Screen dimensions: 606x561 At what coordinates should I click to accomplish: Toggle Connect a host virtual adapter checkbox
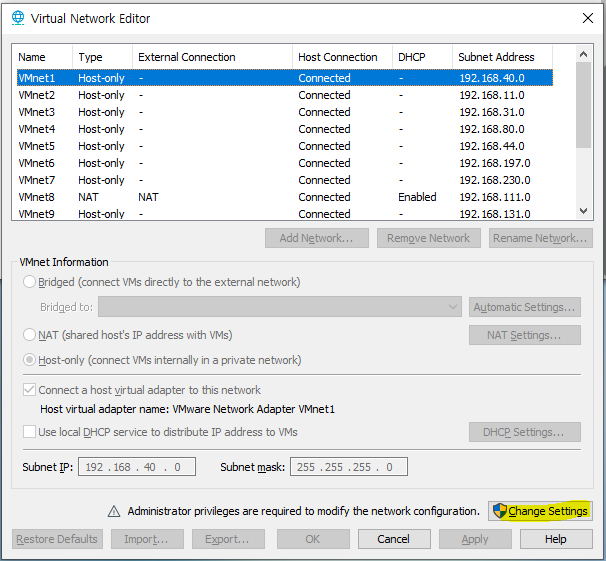click(29, 389)
